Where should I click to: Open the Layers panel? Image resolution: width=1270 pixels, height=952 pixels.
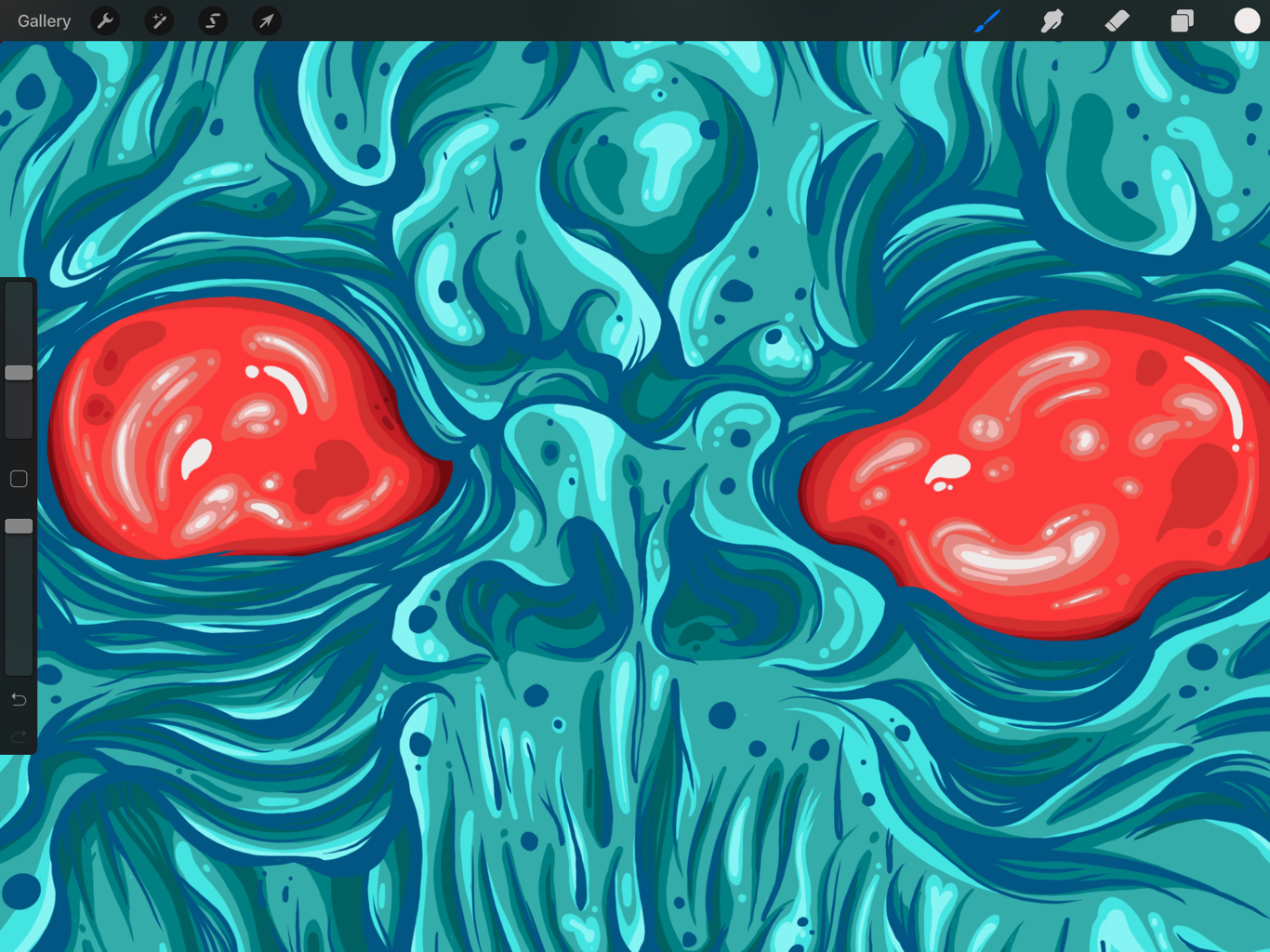click(1182, 20)
